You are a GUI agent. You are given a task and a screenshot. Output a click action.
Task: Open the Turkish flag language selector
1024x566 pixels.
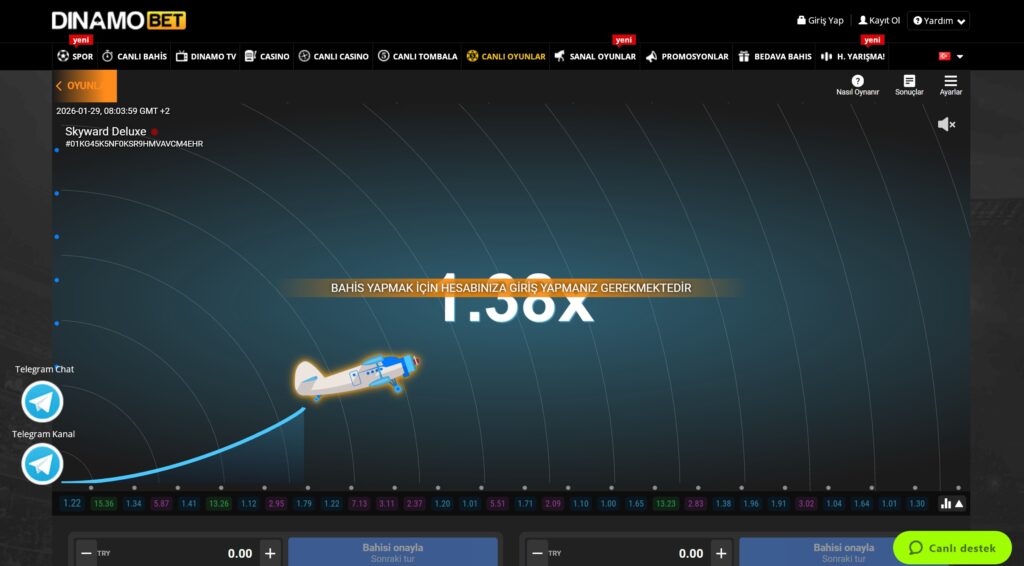click(x=951, y=56)
